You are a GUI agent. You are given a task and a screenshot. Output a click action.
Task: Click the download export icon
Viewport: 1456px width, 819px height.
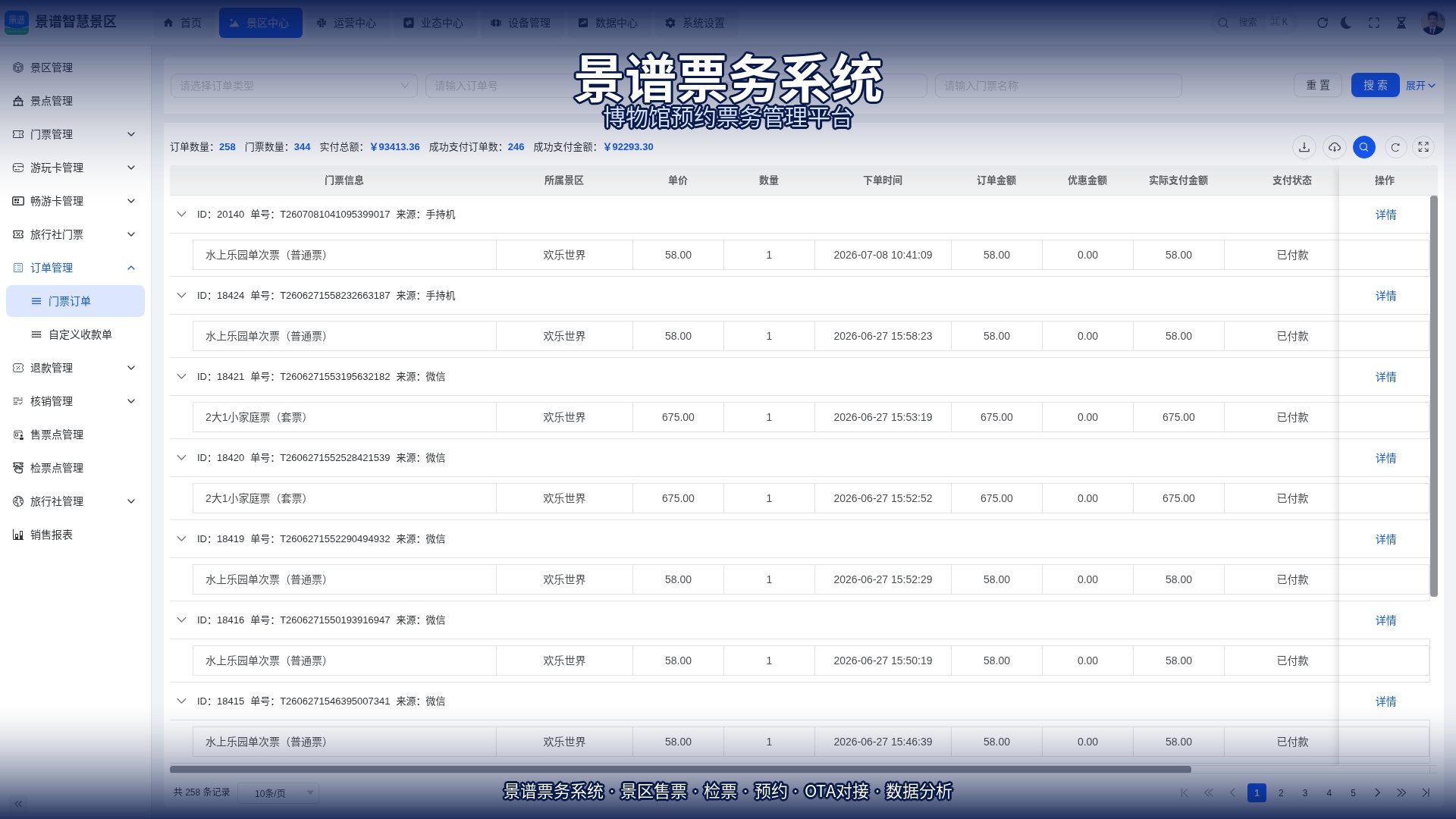click(1304, 147)
